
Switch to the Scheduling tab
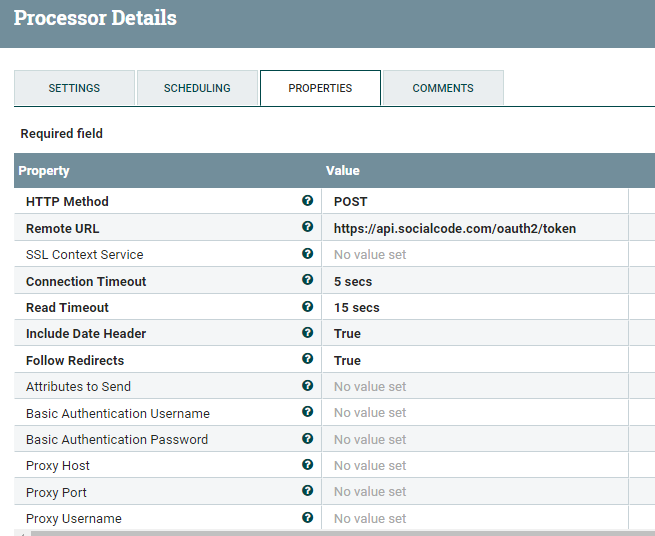point(197,88)
